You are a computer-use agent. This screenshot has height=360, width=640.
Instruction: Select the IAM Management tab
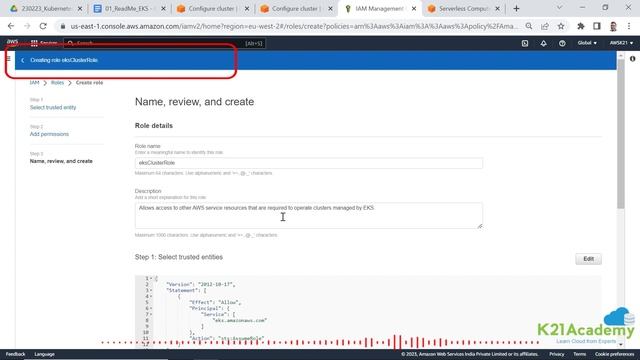[380, 9]
